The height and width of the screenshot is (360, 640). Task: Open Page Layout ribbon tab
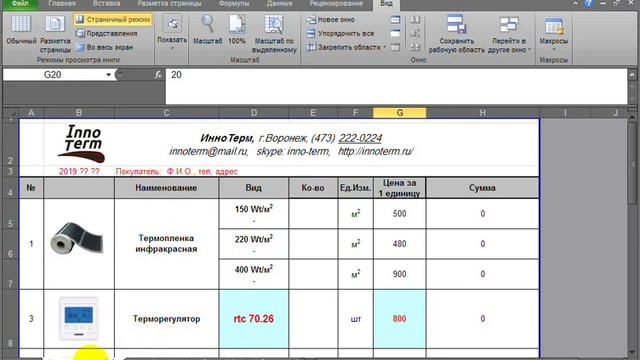coord(169,4)
